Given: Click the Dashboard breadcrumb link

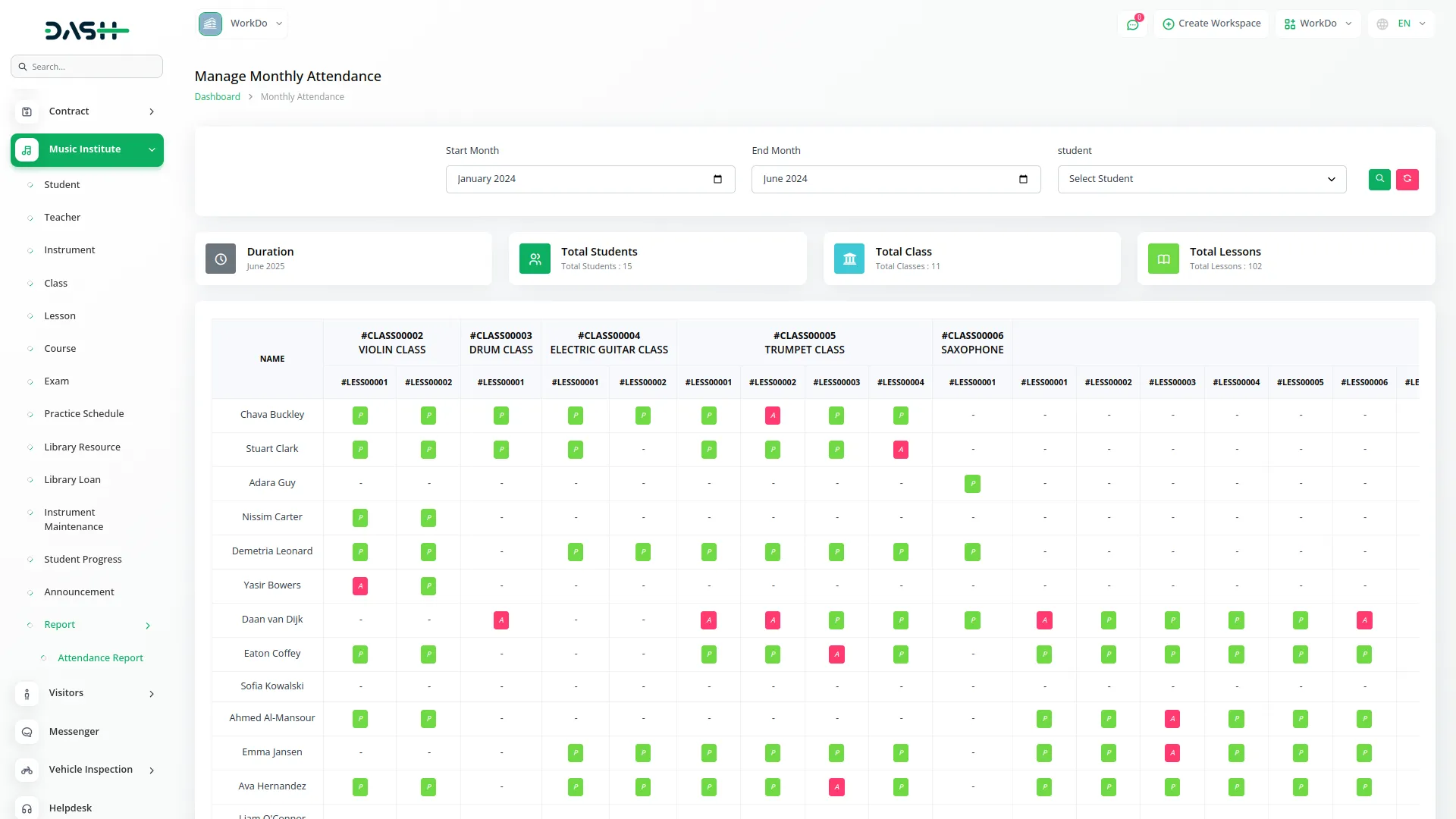Looking at the screenshot, I should coord(217,97).
